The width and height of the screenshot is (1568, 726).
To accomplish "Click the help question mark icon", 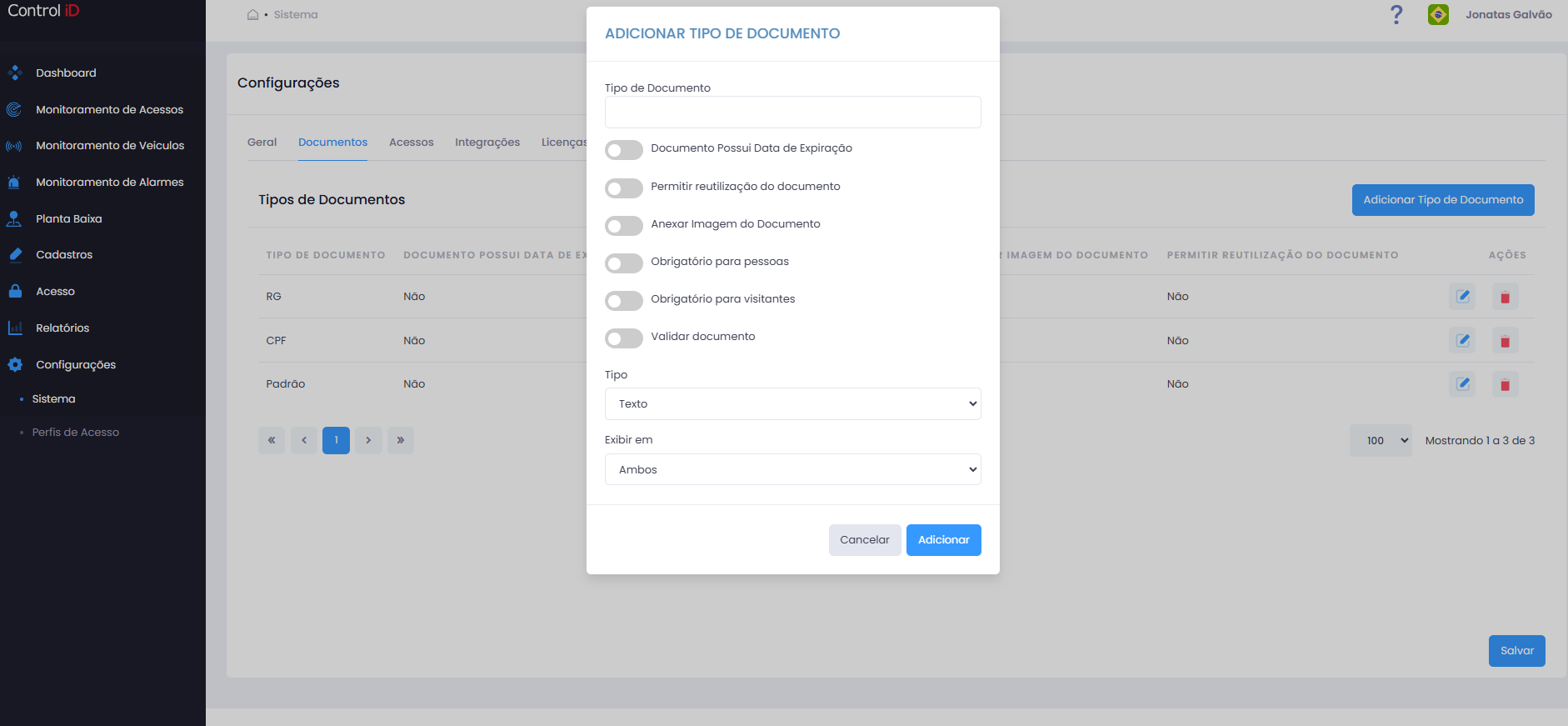I will pyautogui.click(x=1396, y=14).
